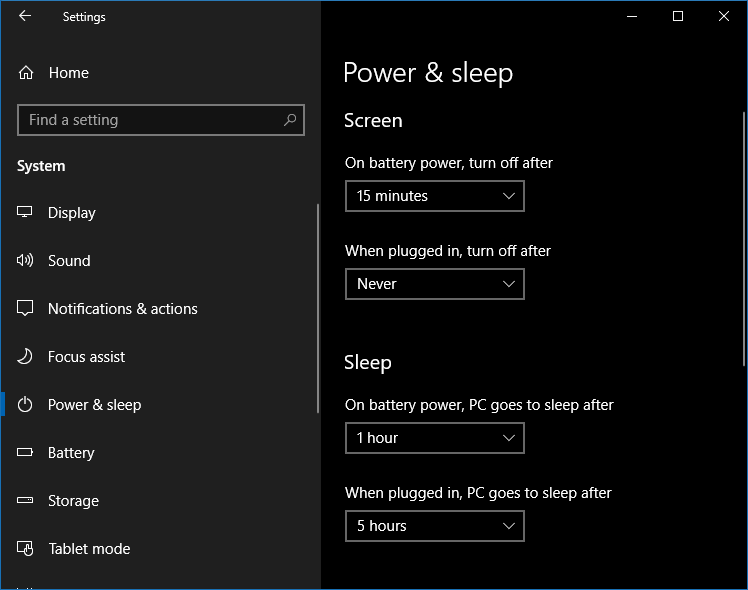Maximize the Settings window
748x590 pixels.
[677, 16]
